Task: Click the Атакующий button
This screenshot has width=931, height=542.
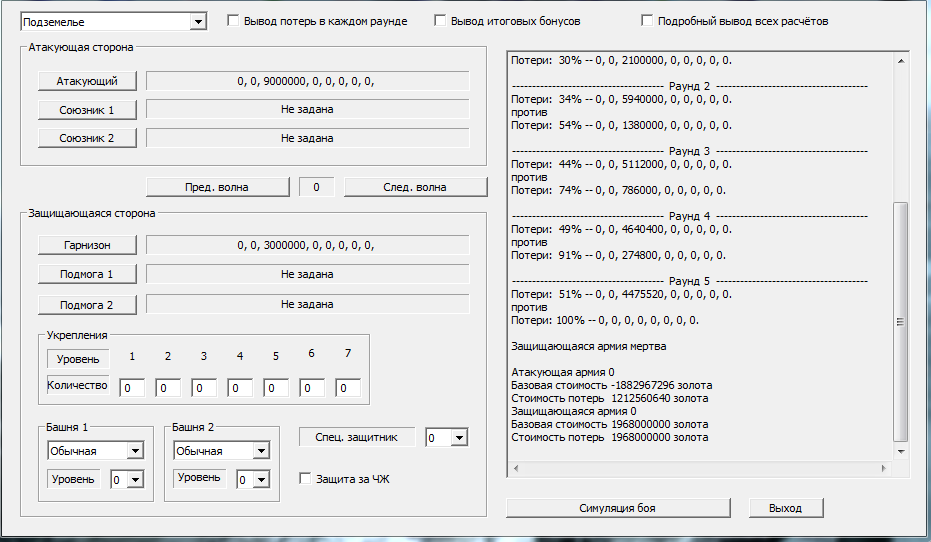Action: (87, 81)
